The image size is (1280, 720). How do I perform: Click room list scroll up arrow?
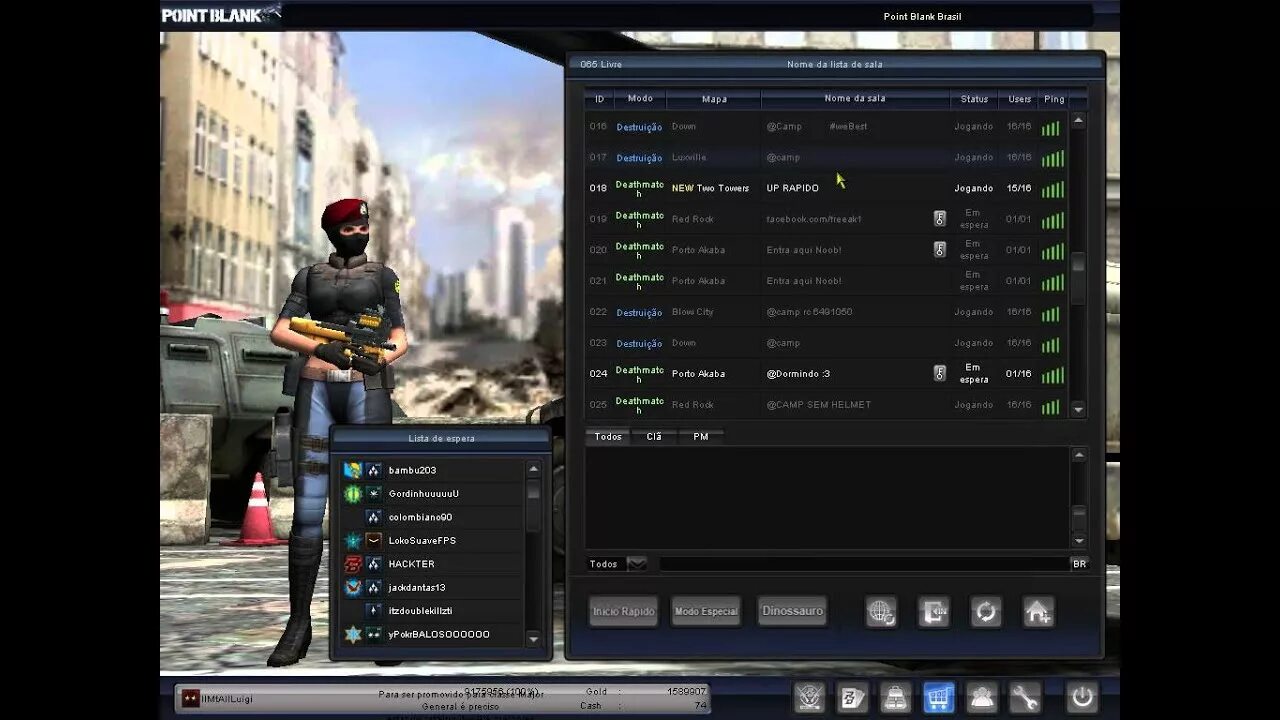pos(1078,121)
